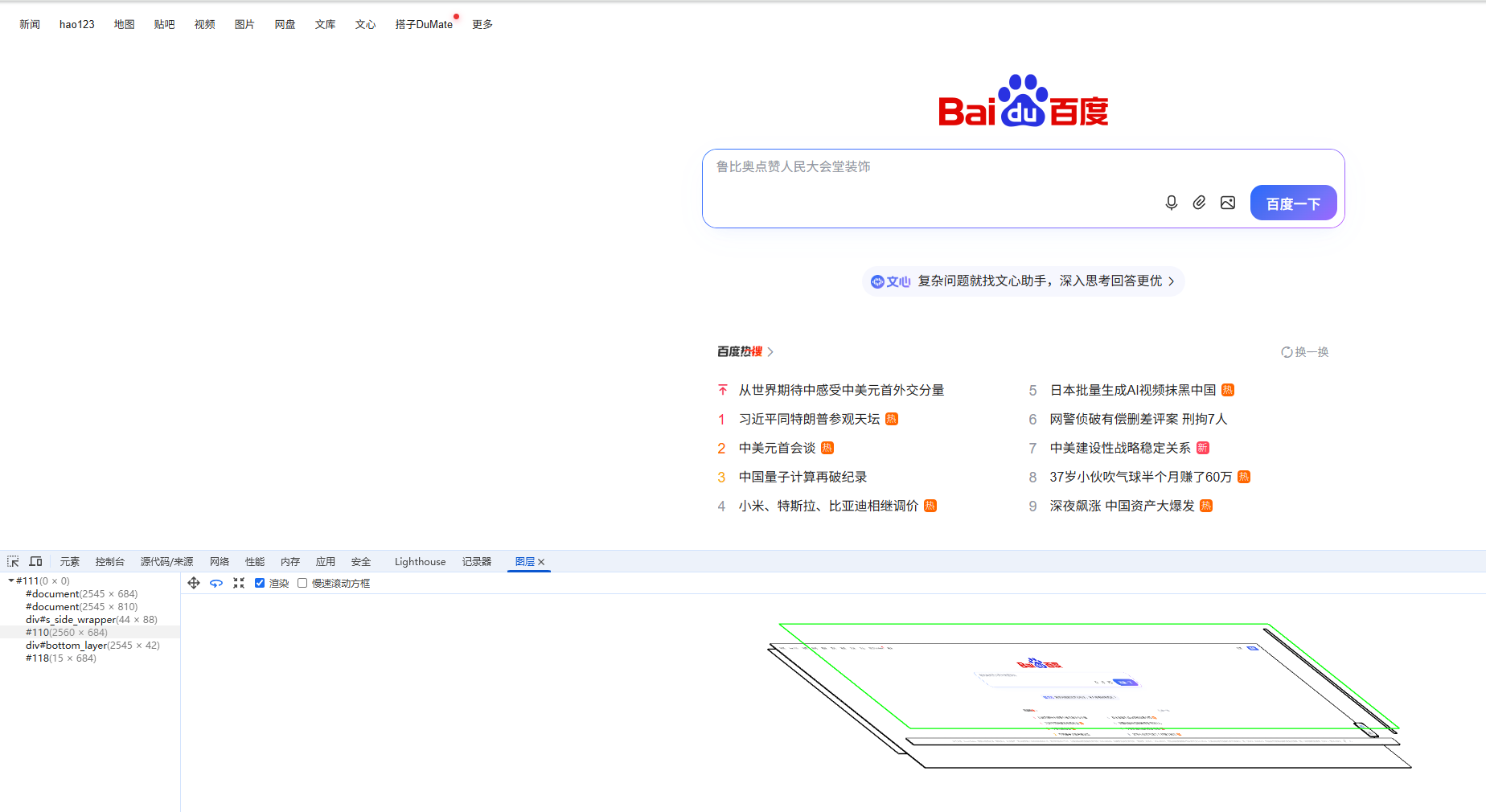The width and height of the screenshot is (1486, 812).
Task: Open the 性能 DevTools tab
Action: coord(255,562)
